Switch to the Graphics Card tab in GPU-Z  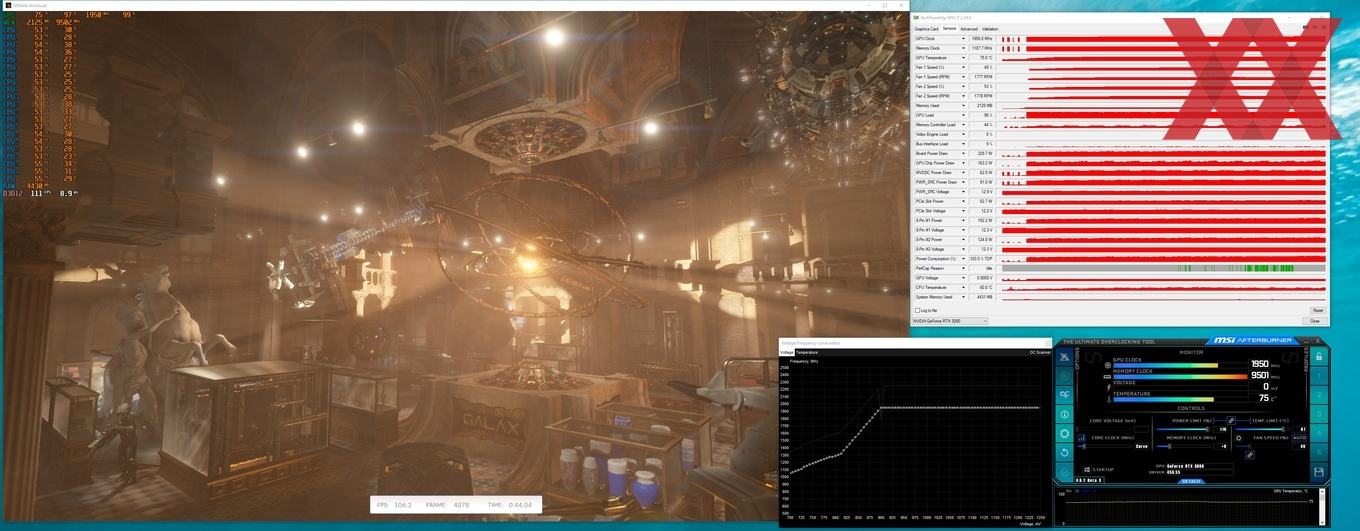[x=926, y=29]
